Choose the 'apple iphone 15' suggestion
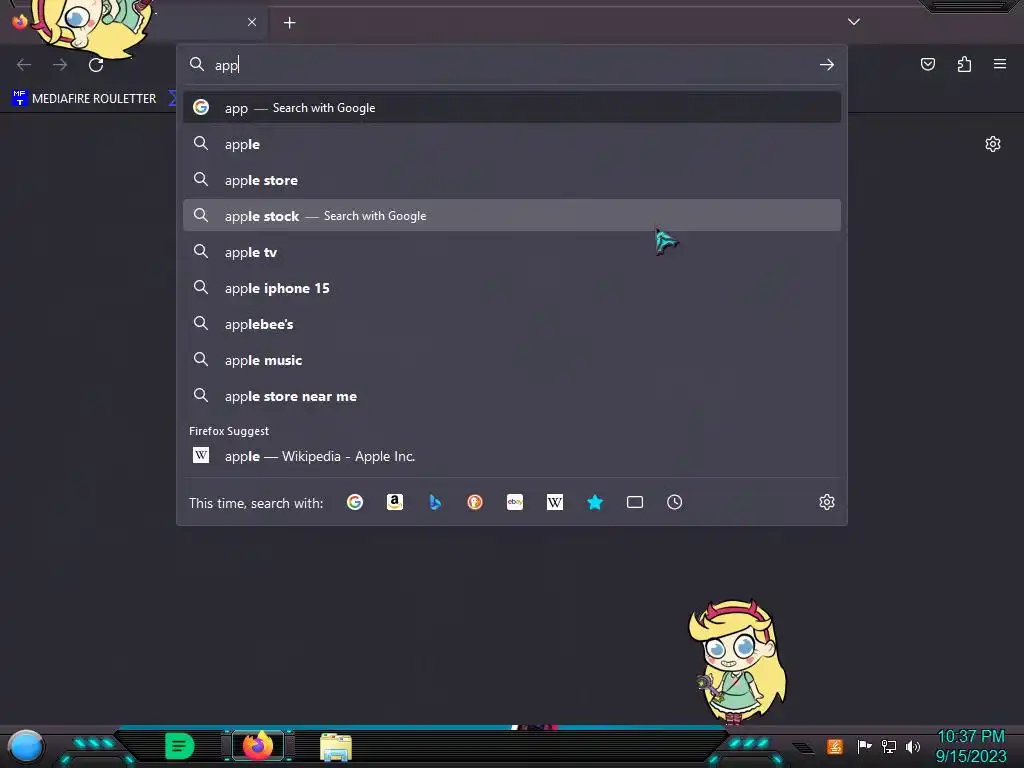The height and width of the screenshot is (768, 1024). pos(512,288)
